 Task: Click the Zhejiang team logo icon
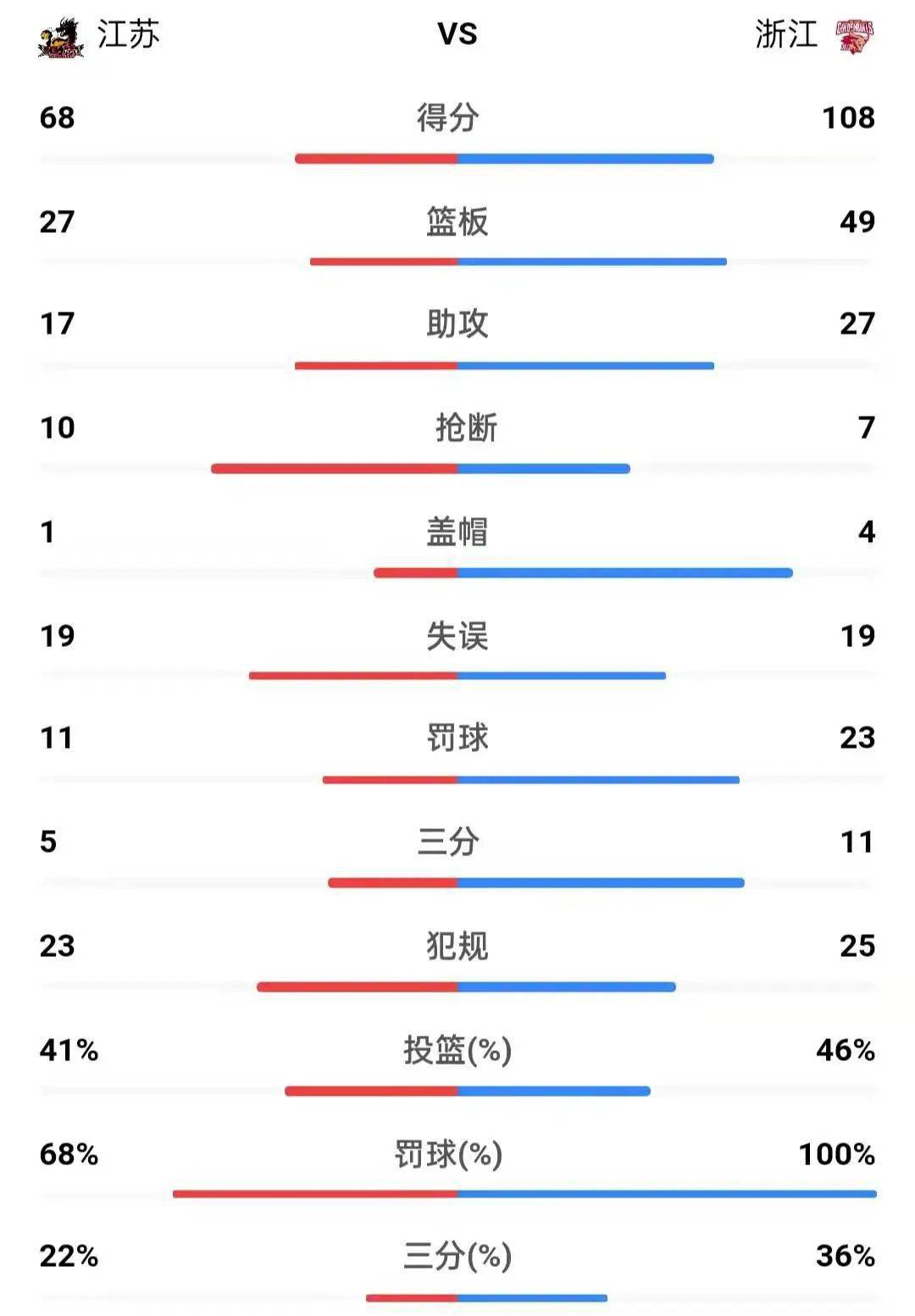pos(854,37)
